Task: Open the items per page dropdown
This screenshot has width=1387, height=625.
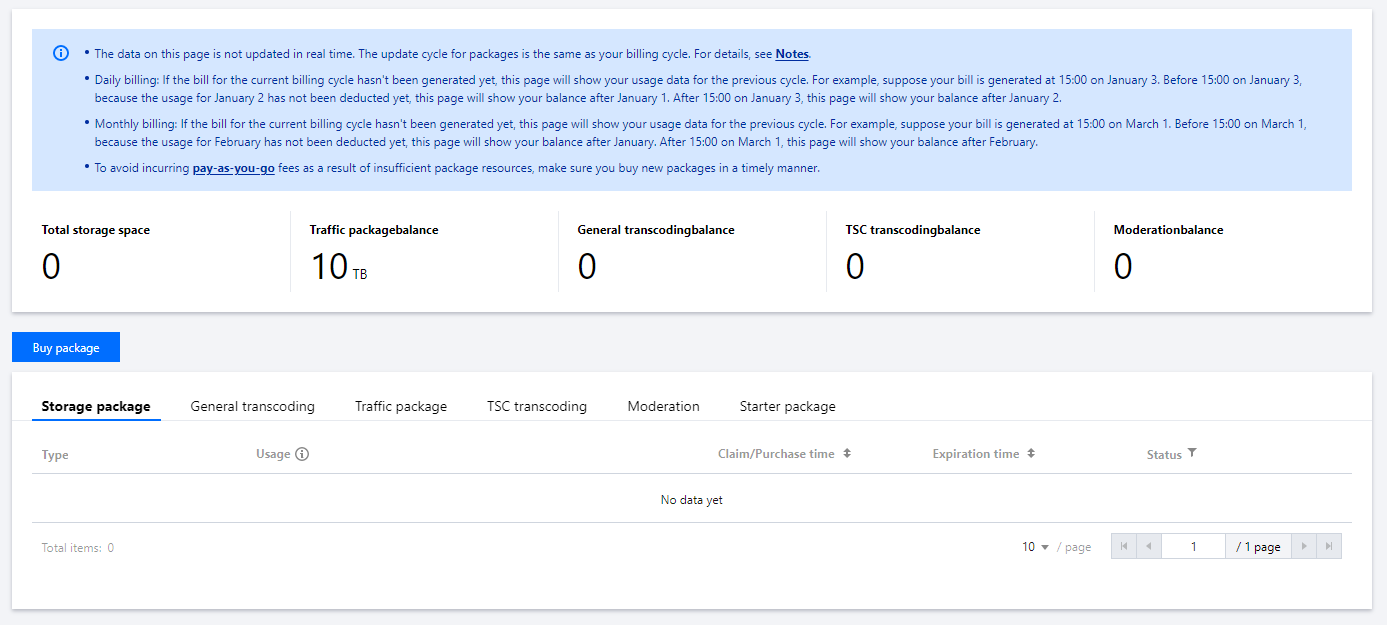Action: (1035, 547)
